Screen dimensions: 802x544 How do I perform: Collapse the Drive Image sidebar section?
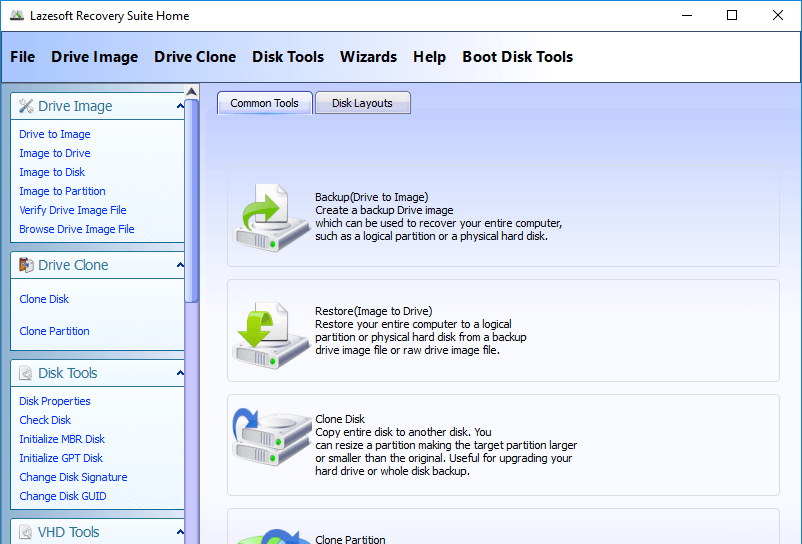tap(180, 106)
